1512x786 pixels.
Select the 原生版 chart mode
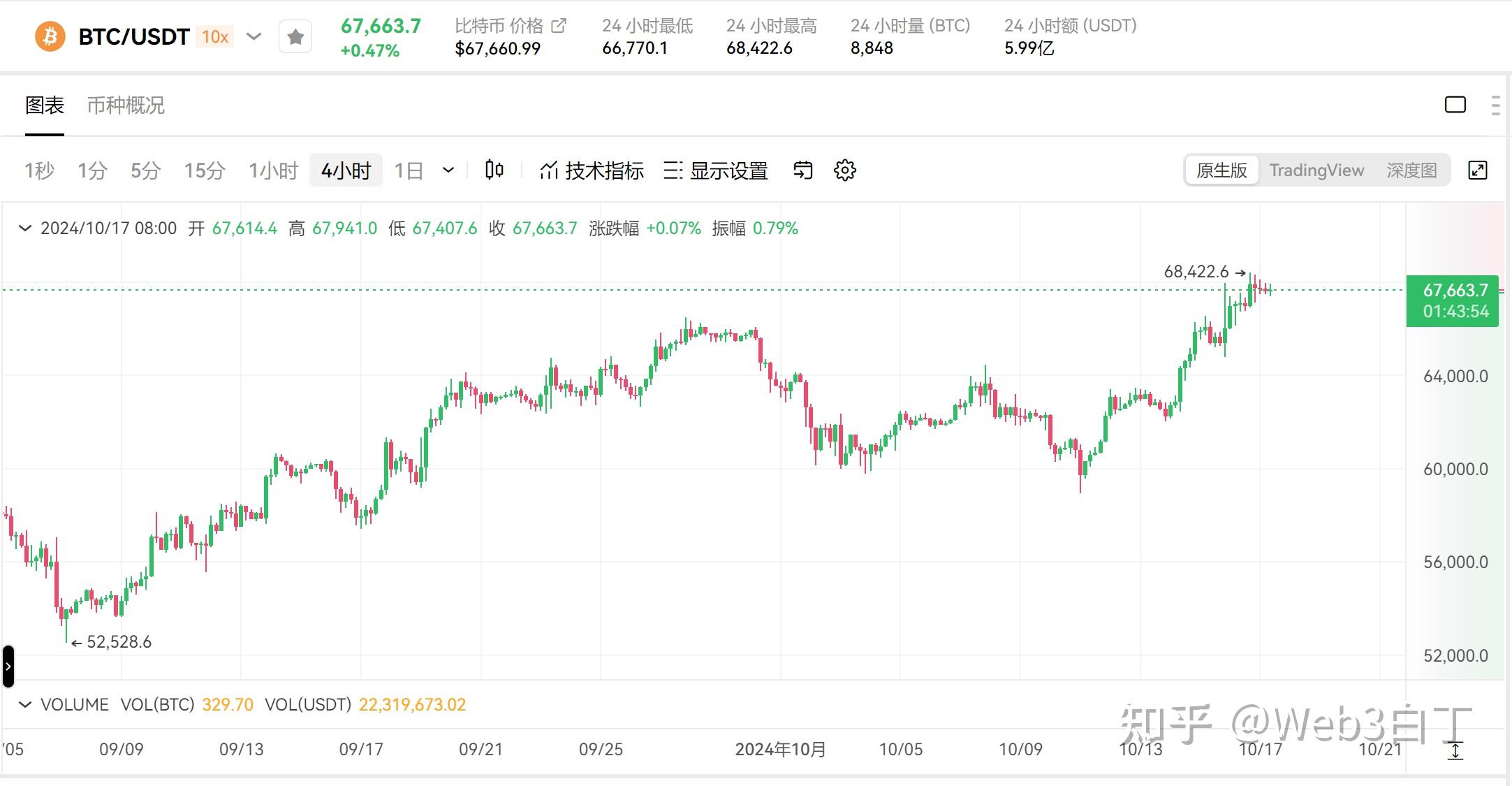(x=1221, y=170)
